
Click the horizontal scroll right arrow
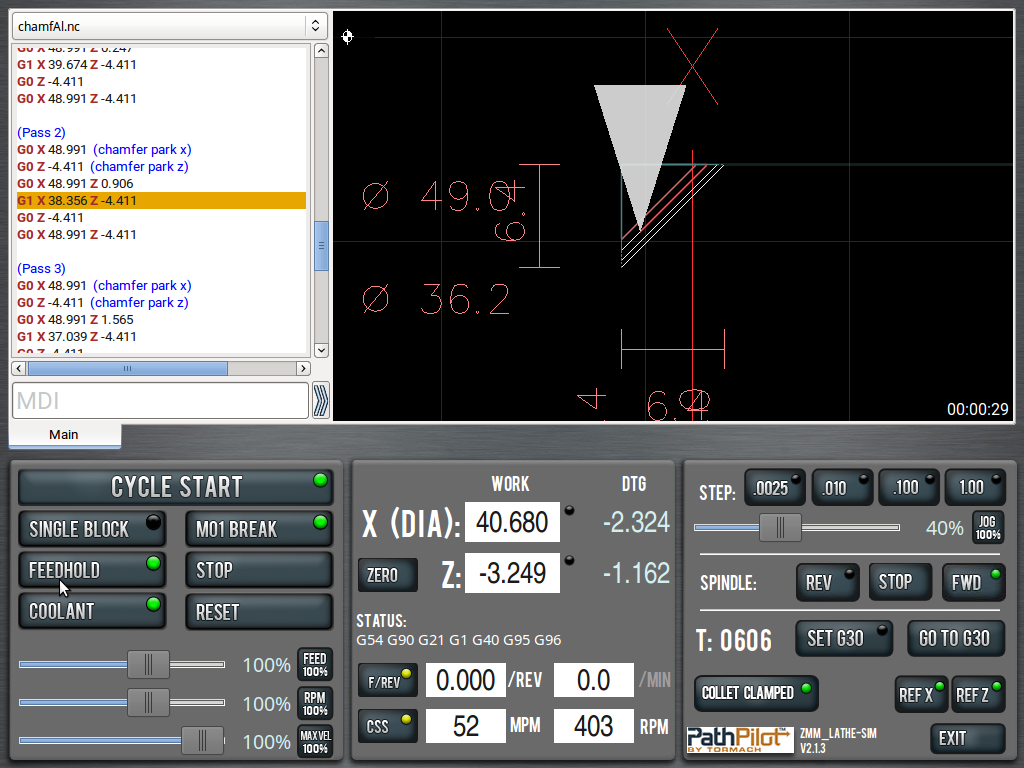click(303, 368)
